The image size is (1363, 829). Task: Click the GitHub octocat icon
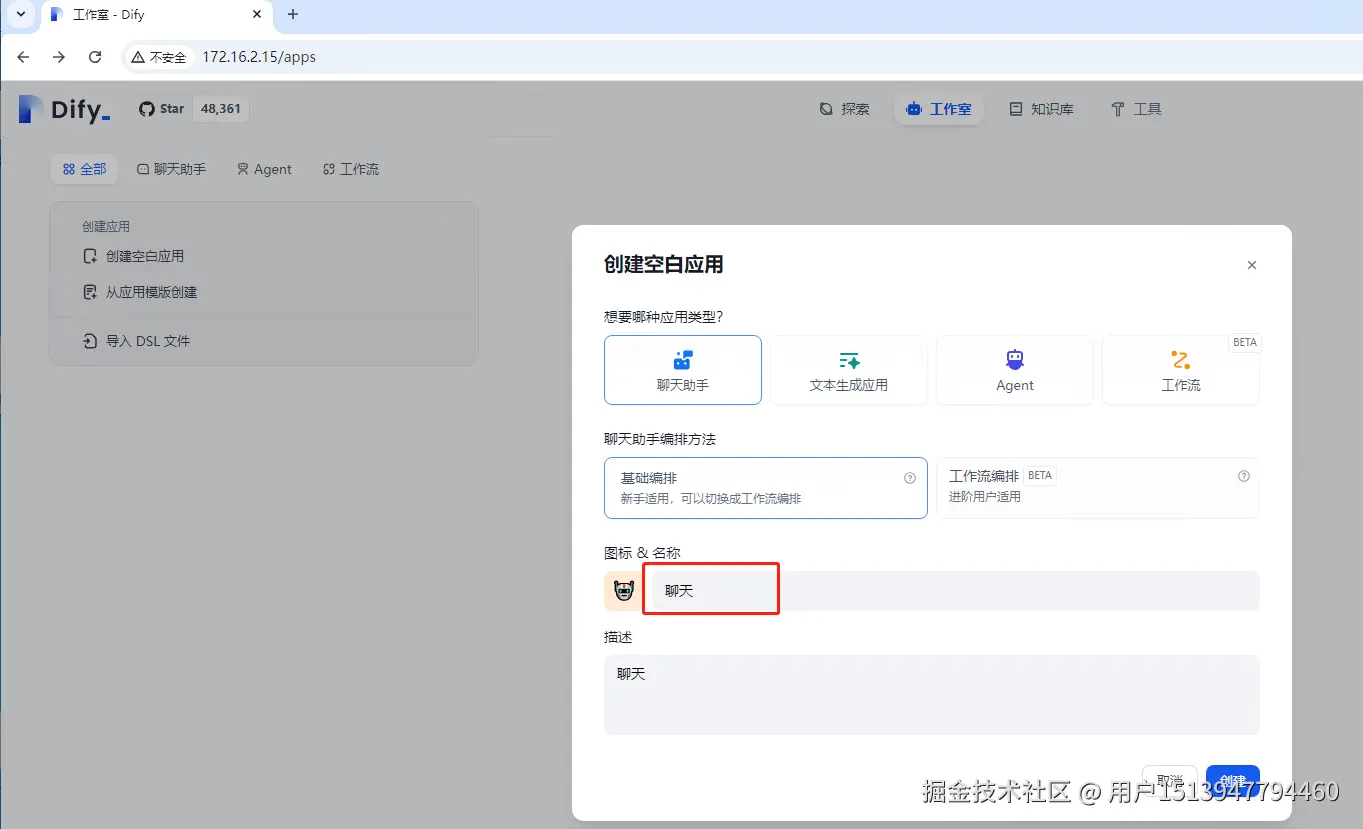147,109
